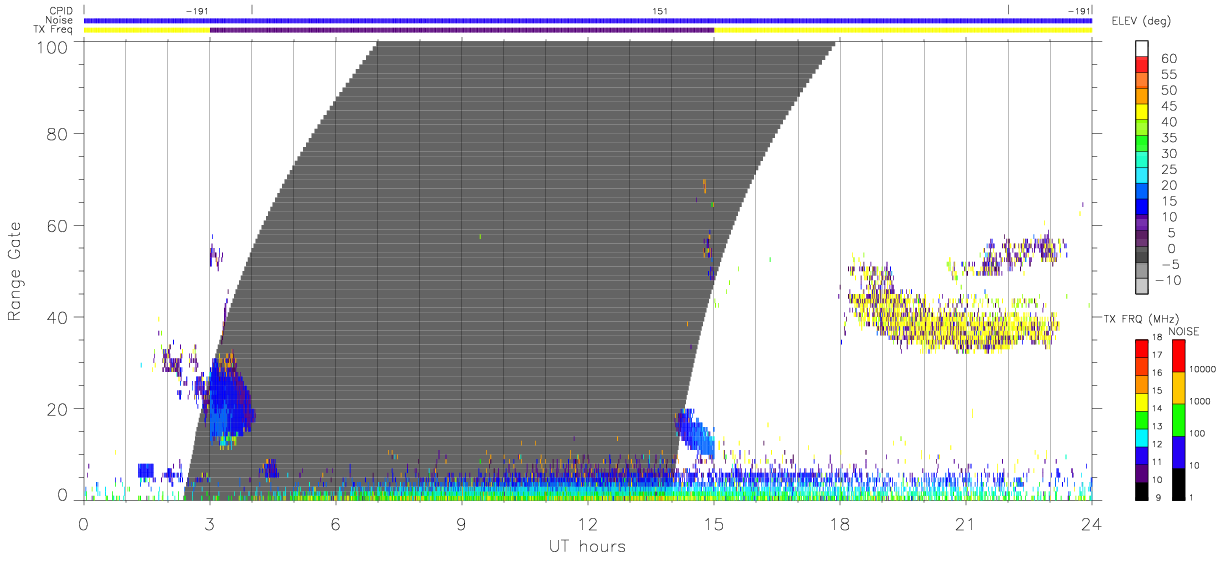This screenshot has width=1228, height=567.
Task: Click the "100" tick on the Range Gate axis
Action: (51, 47)
